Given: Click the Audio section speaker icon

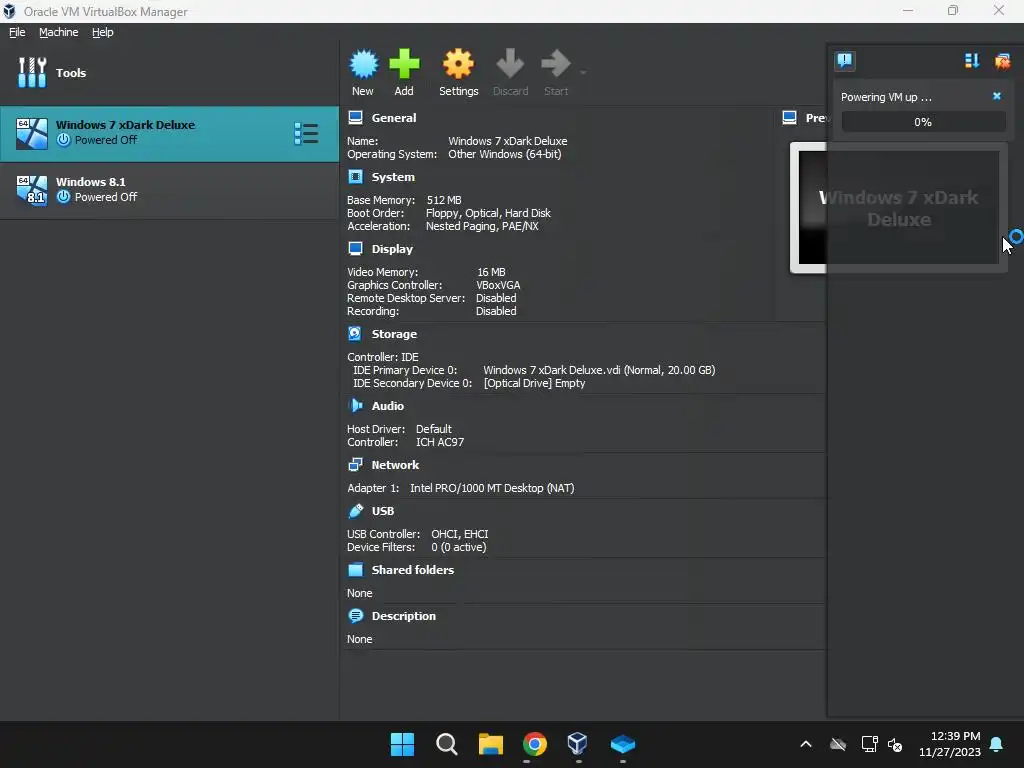Looking at the screenshot, I should tap(355, 406).
